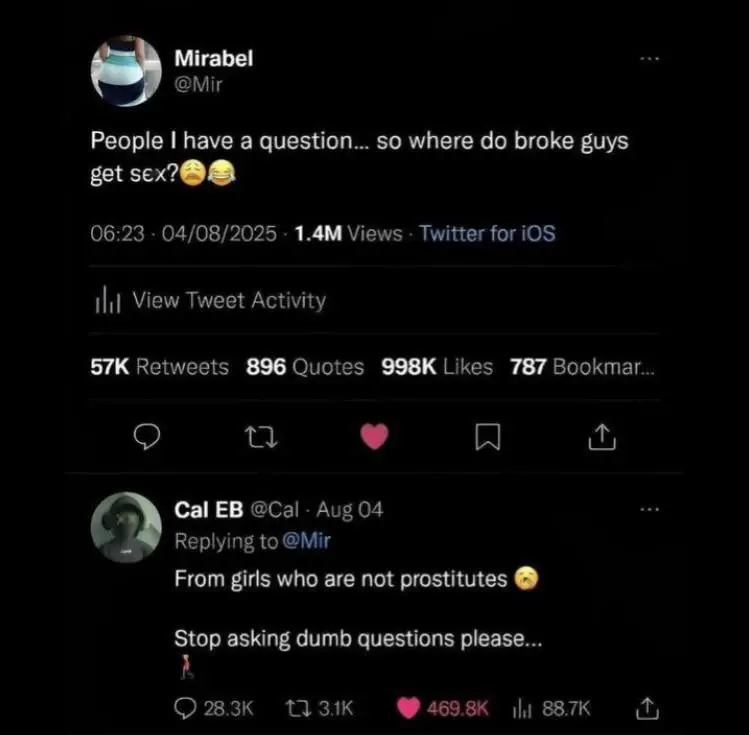The width and height of the screenshot is (749, 735).
Task: Unlike Mirabel's tweet with the heart icon
Action: pos(373,436)
